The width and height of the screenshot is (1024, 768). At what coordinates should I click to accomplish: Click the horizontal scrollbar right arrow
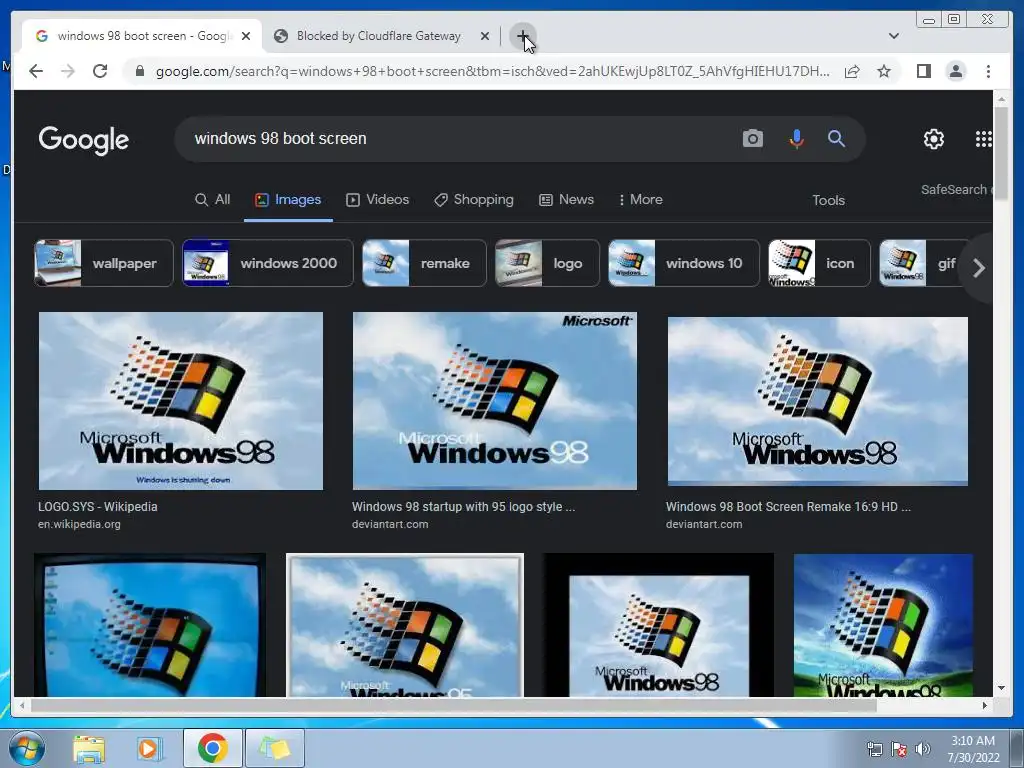click(985, 705)
